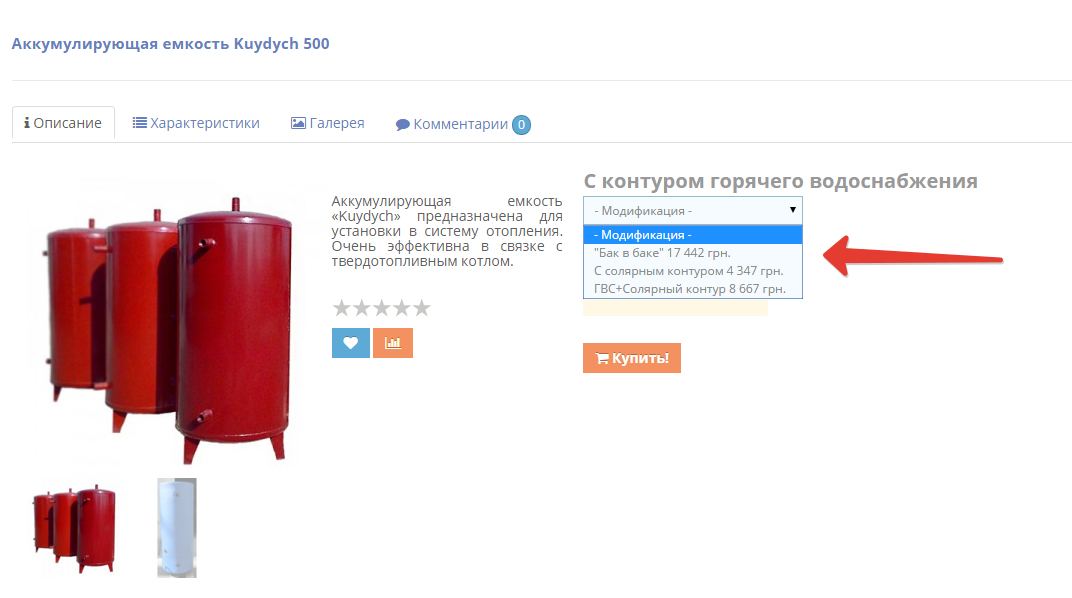Open the Модификация dropdown box
1072x598 pixels.
point(693,210)
